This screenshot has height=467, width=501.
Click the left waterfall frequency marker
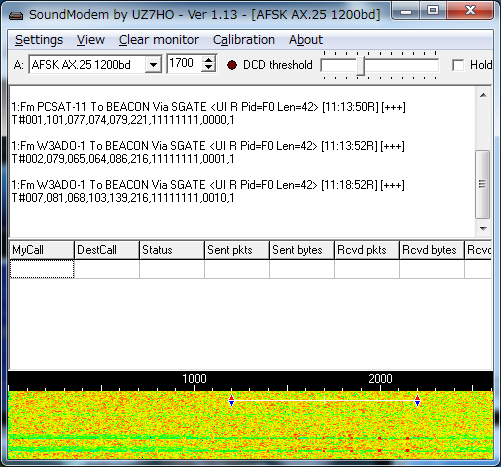pyautogui.click(x=232, y=401)
